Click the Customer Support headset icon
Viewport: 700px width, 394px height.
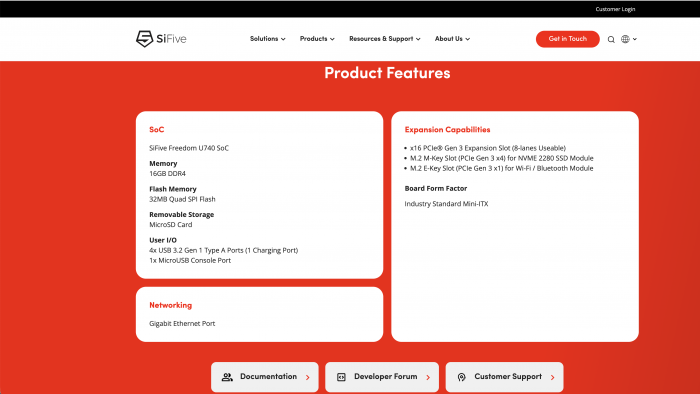click(x=462, y=377)
